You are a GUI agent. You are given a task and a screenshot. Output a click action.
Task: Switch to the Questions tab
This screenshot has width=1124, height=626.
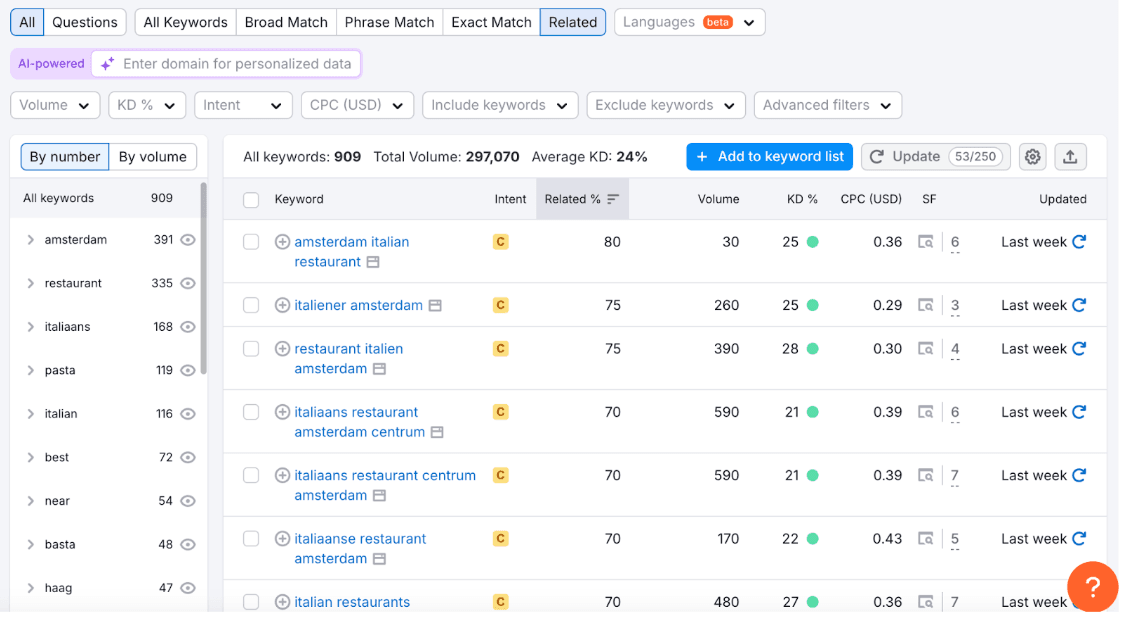[x=85, y=22]
